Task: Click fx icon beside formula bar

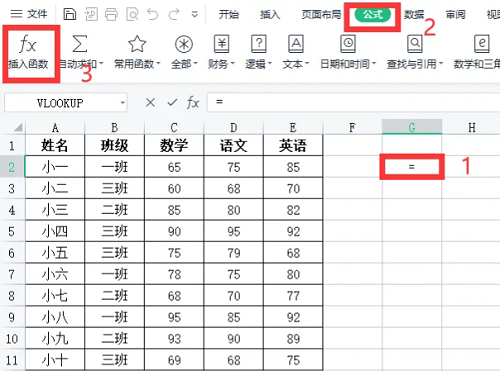Action: tap(193, 102)
